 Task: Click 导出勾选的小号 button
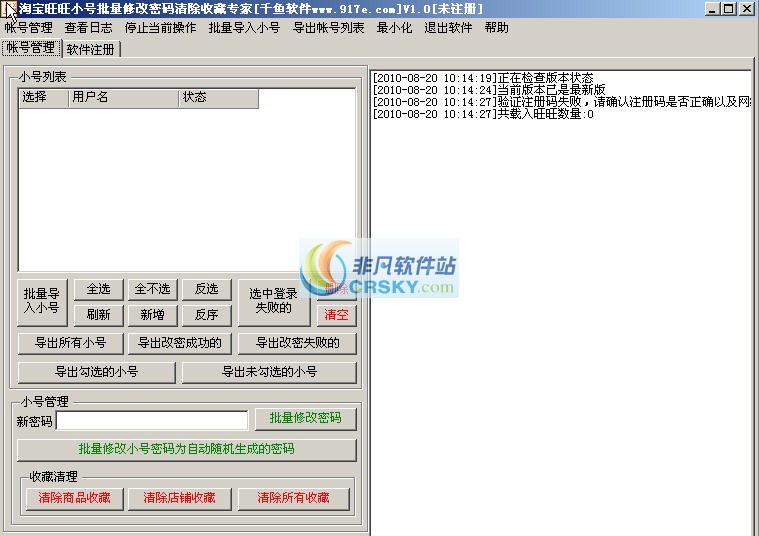96,372
